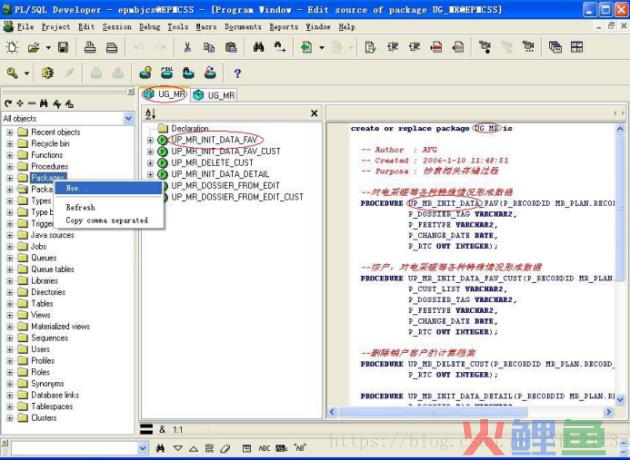Click the object browser minus icon

point(32,104)
